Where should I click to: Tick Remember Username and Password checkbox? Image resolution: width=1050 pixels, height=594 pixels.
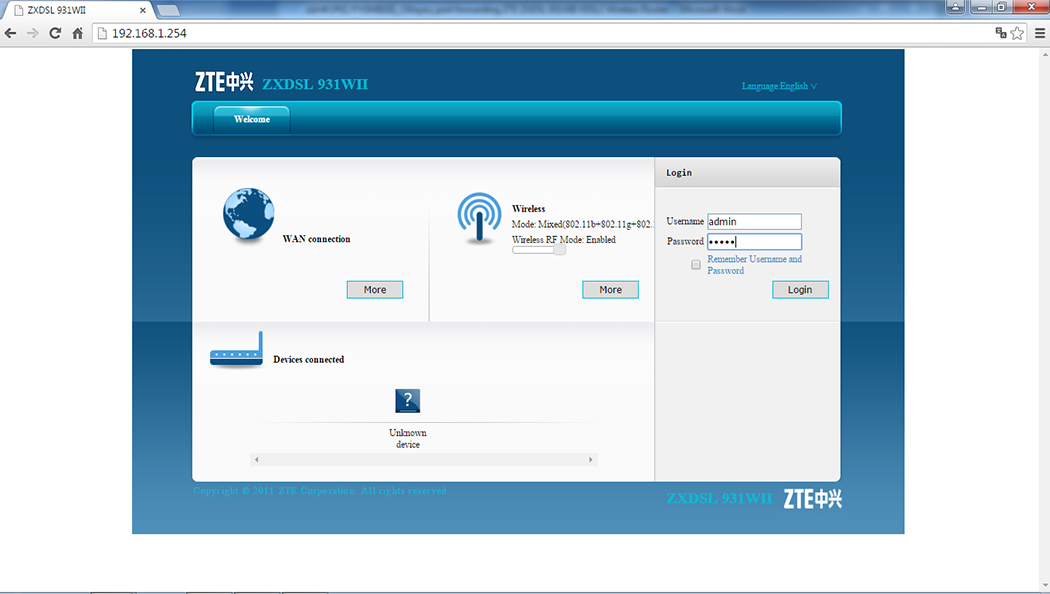coord(696,265)
